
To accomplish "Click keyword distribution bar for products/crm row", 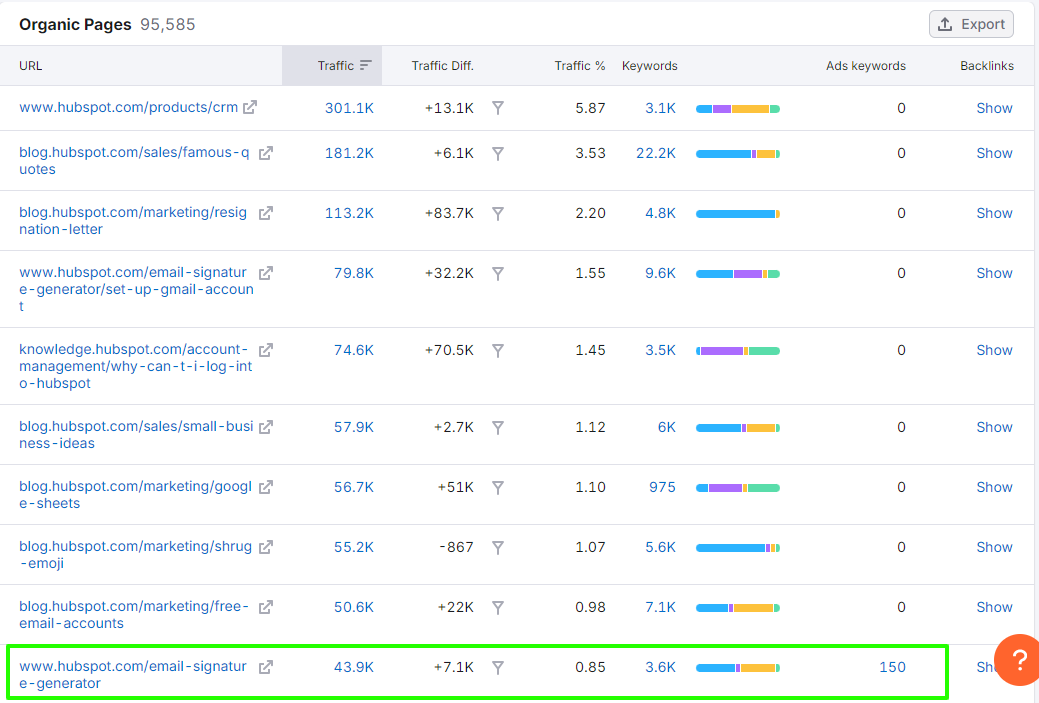I will coord(738,109).
